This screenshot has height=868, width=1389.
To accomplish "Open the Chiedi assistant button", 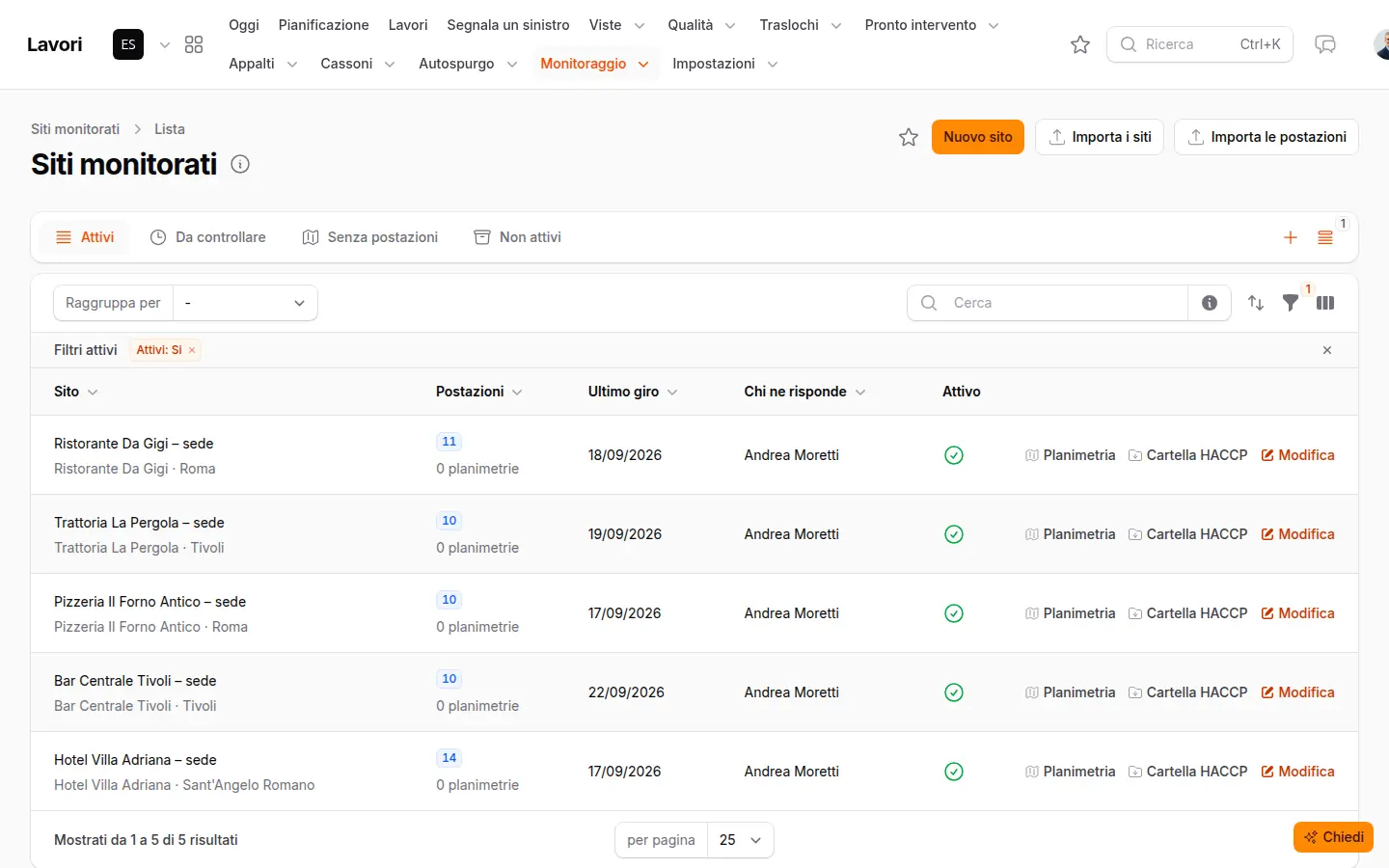I will 1333,837.
